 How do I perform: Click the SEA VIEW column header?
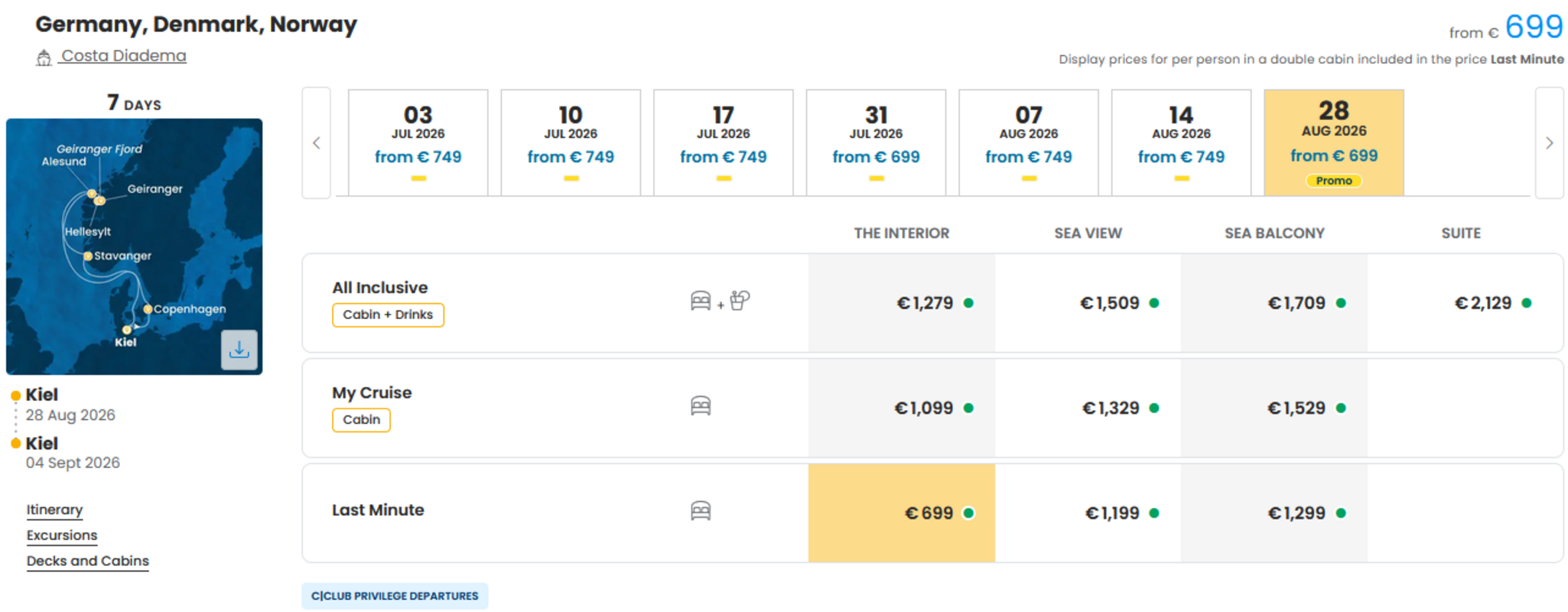point(1088,233)
